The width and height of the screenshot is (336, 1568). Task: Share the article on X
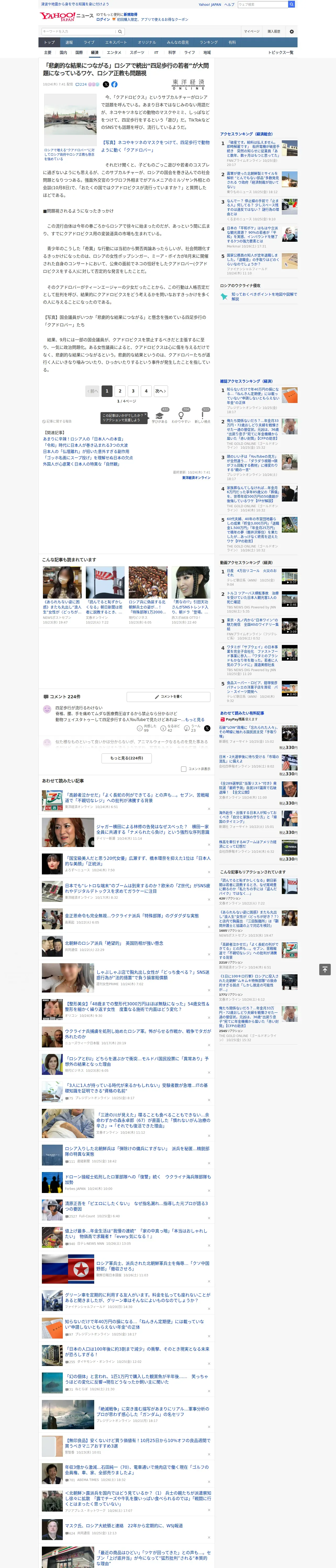(x=105, y=85)
